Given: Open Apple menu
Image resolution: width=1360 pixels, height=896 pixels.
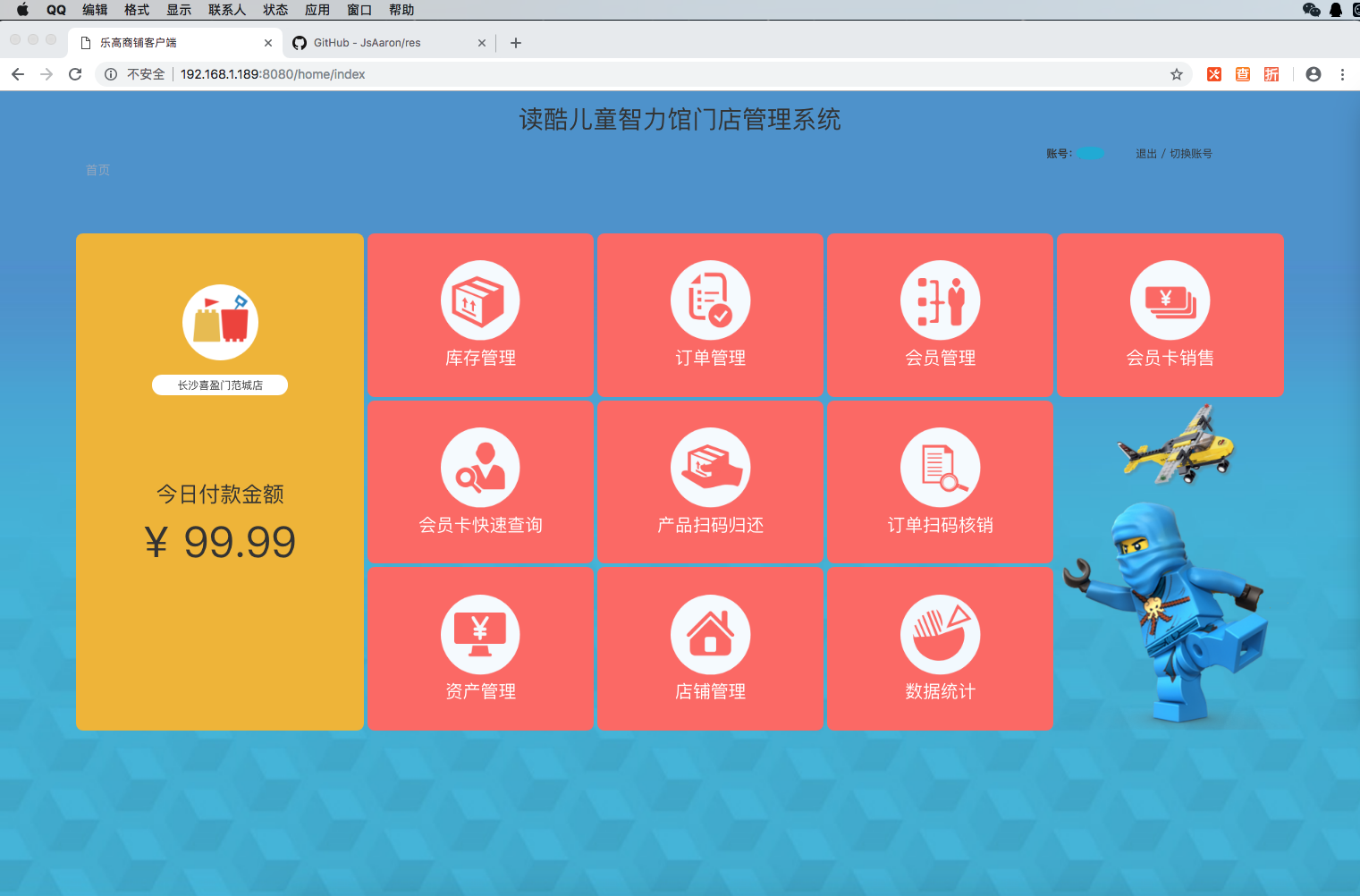Looking at the screenshot, I should [x=22, y=10].
